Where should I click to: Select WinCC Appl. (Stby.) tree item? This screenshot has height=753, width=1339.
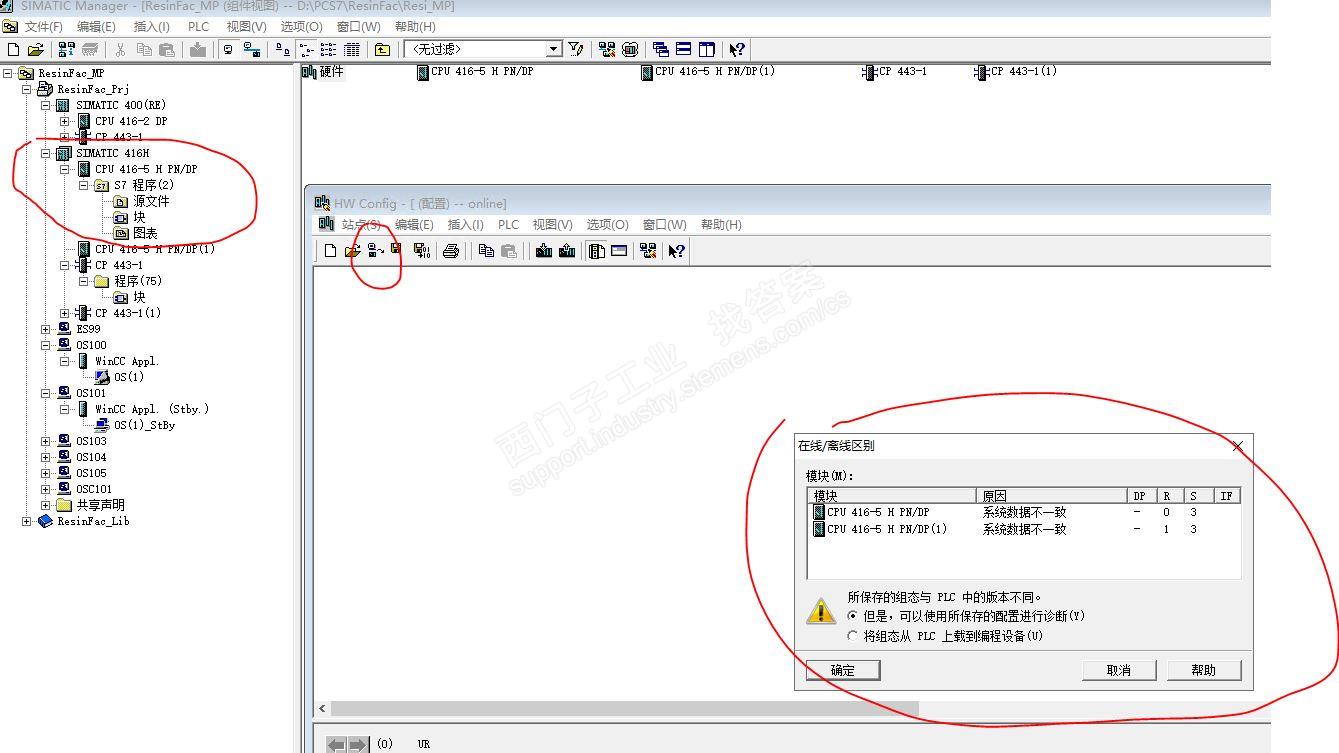coord(152,409)
